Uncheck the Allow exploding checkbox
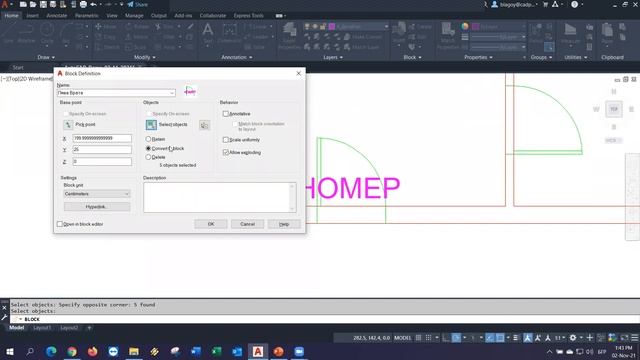Viewport: 640px width, 360px height. (x=226, y=152)
